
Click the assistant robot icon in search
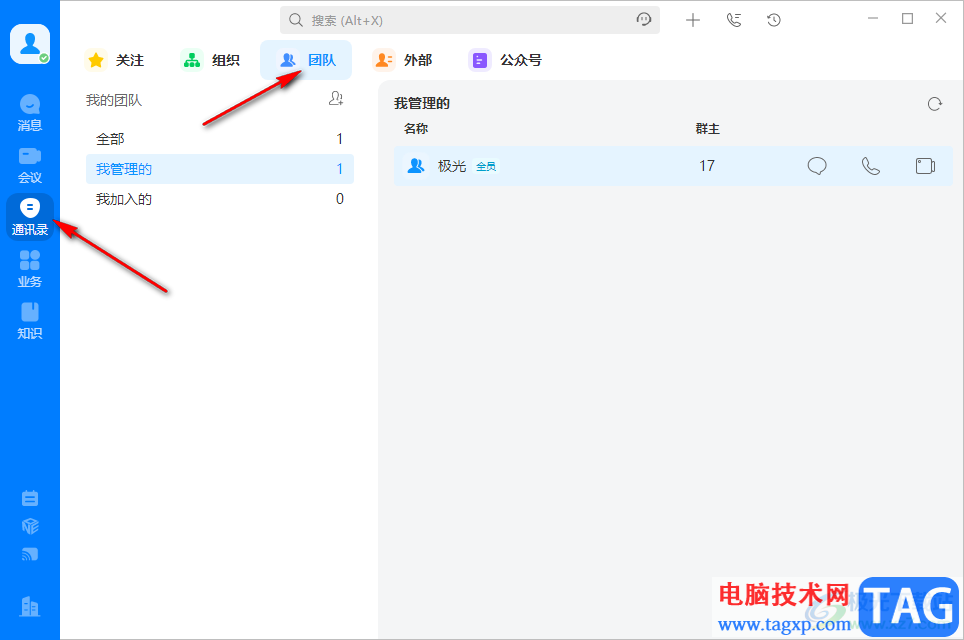click(x=643, y=20)
